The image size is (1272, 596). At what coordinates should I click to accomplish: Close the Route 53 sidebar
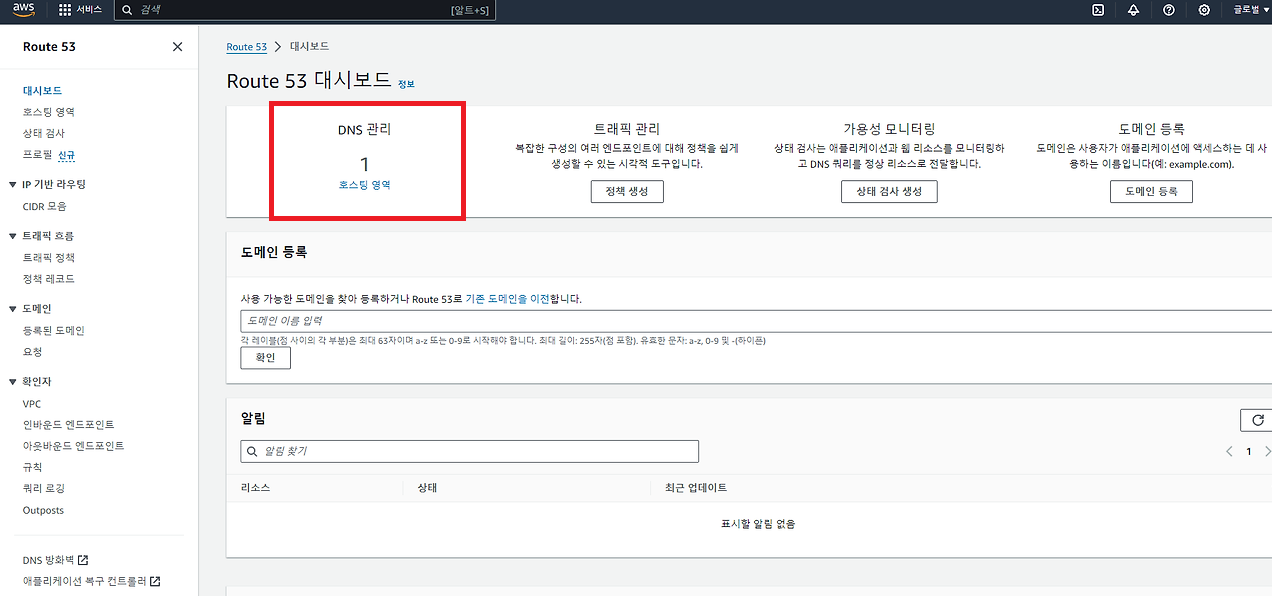[177, 47]
